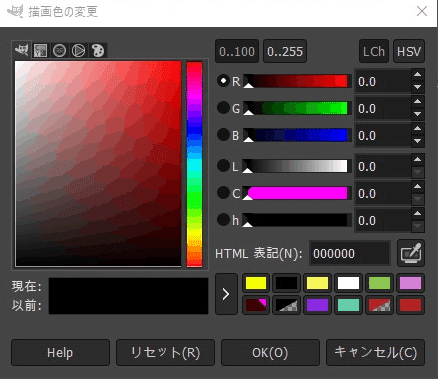Increase the C value with up arrow
The image size is (438, 379).
(x=417, y=186)
